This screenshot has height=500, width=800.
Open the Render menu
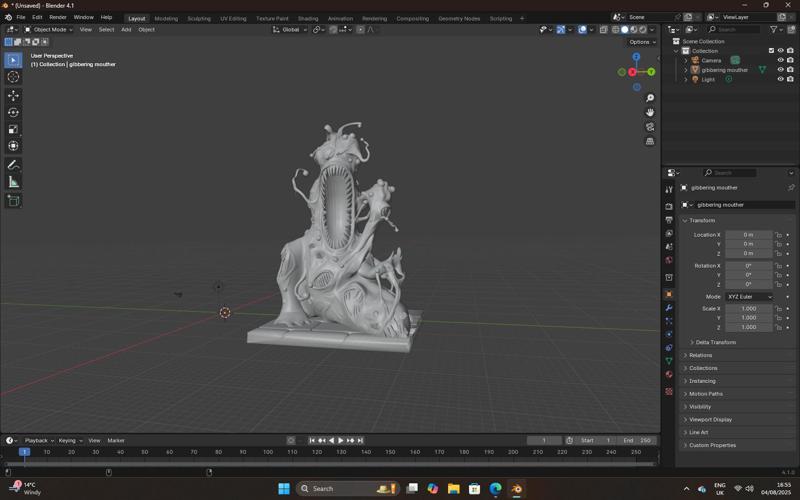[x=58, y=17]
